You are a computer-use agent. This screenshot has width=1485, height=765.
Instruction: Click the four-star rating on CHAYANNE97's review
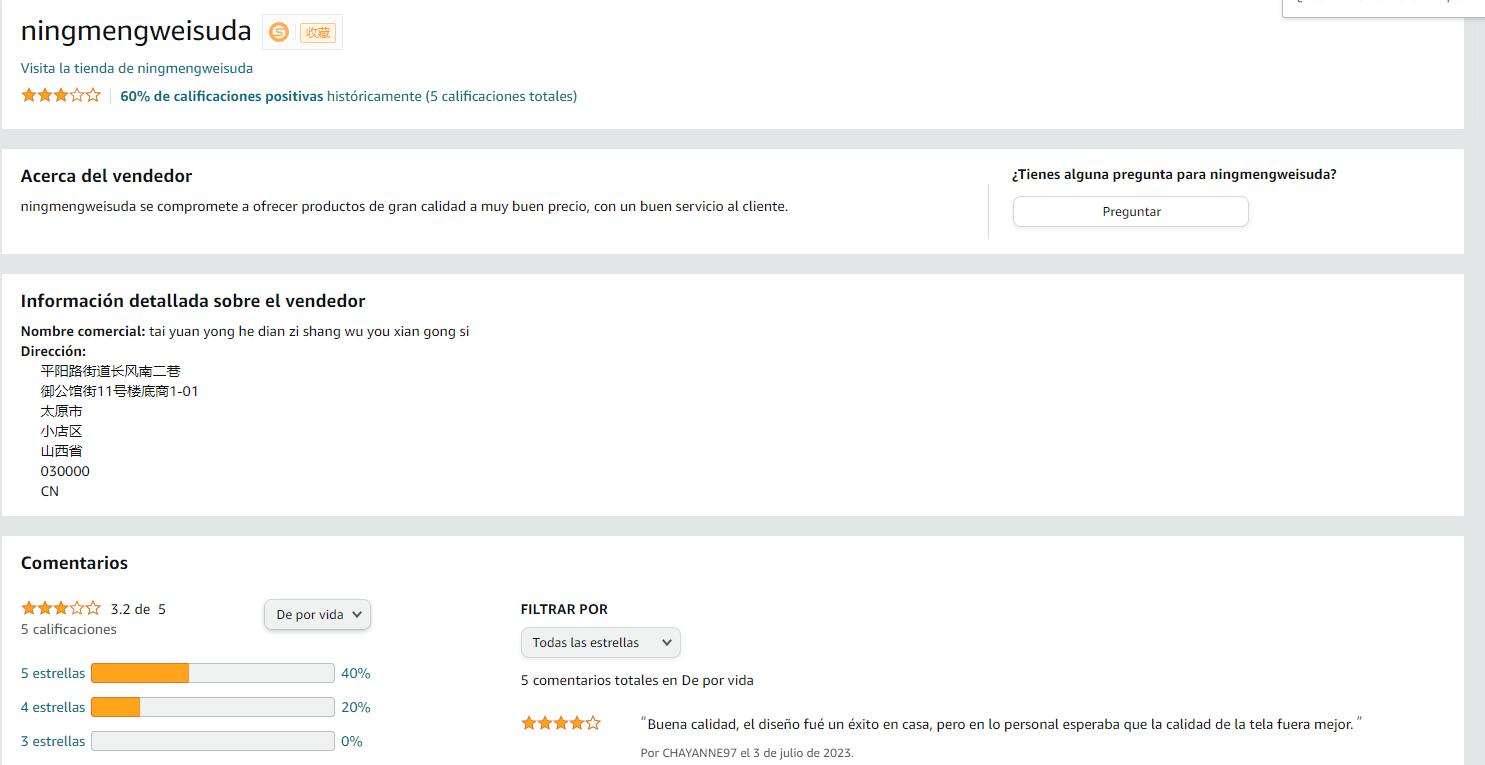pyautogui.click(x=561, y=723)
